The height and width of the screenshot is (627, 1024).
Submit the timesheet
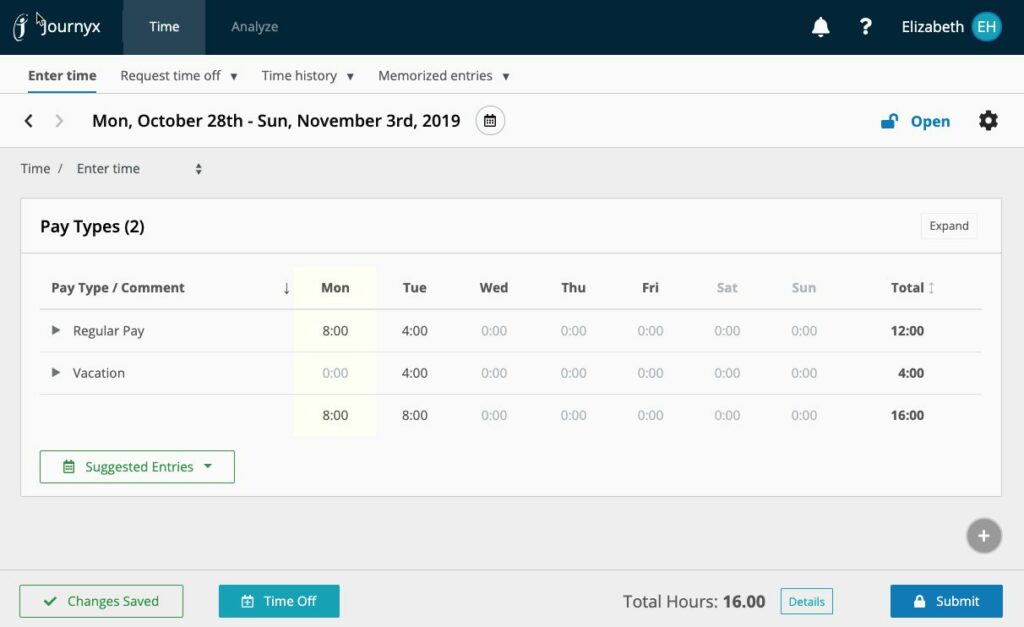click(945, 601)
